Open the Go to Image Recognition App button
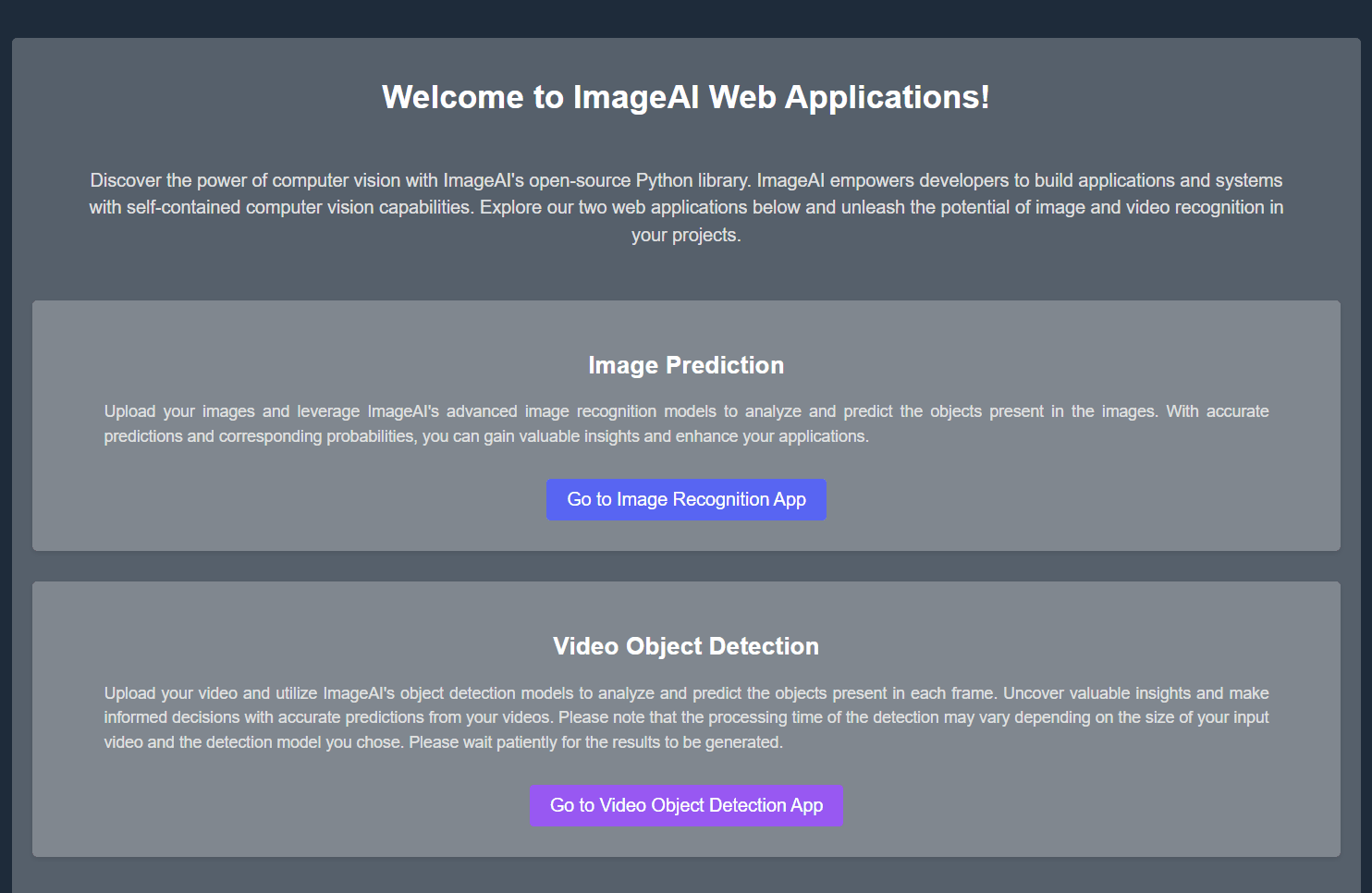 pyautogui.click(x=686, y=499)
